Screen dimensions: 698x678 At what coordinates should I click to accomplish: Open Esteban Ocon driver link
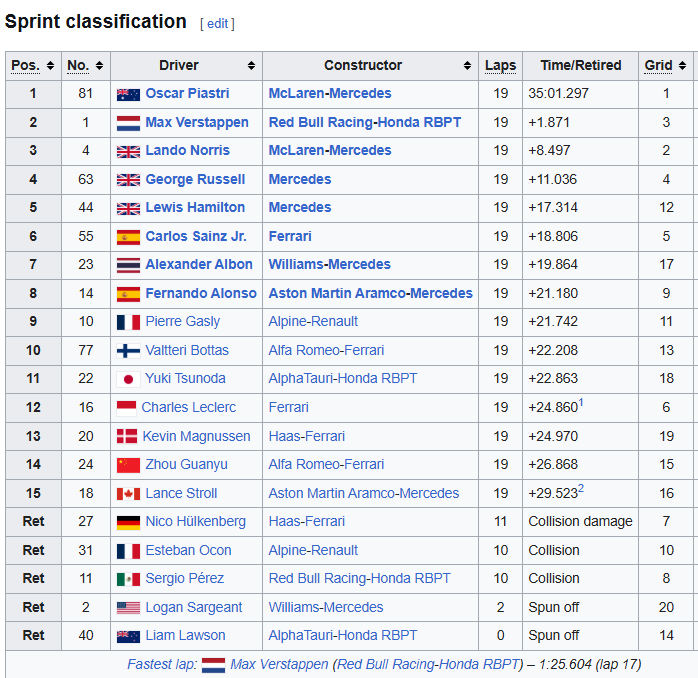[188, 550]
